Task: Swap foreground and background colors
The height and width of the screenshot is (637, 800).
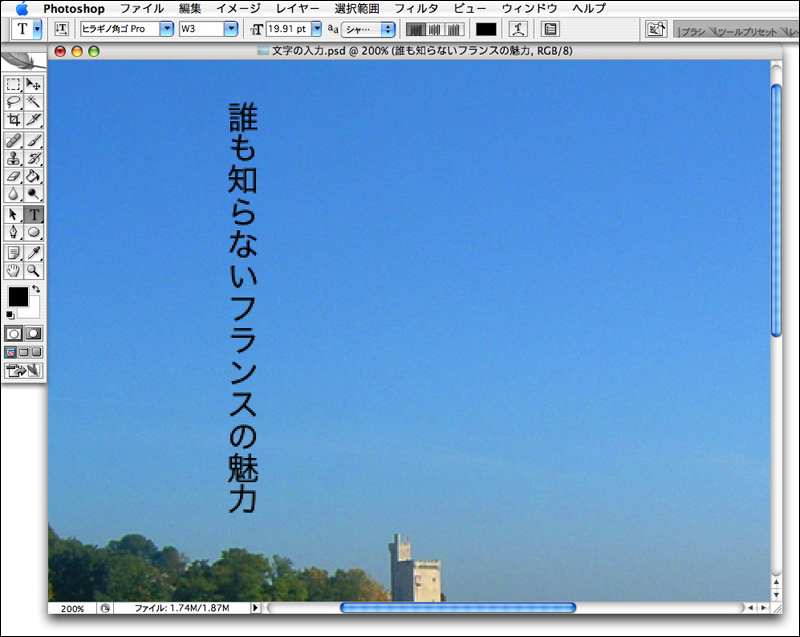Action: click(36, 289)
